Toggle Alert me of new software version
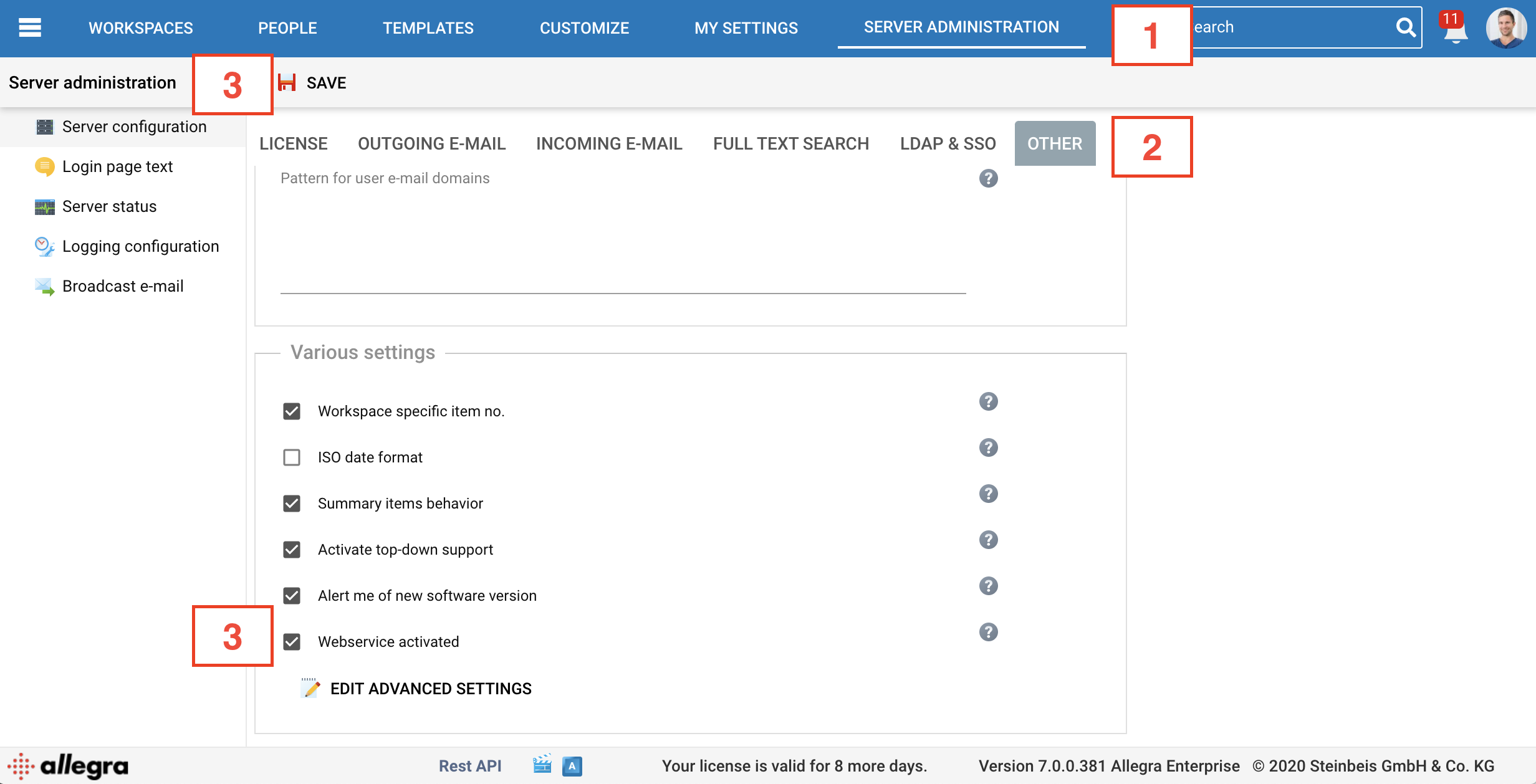This screenshot has width=1536, height=784. point(292,596)
